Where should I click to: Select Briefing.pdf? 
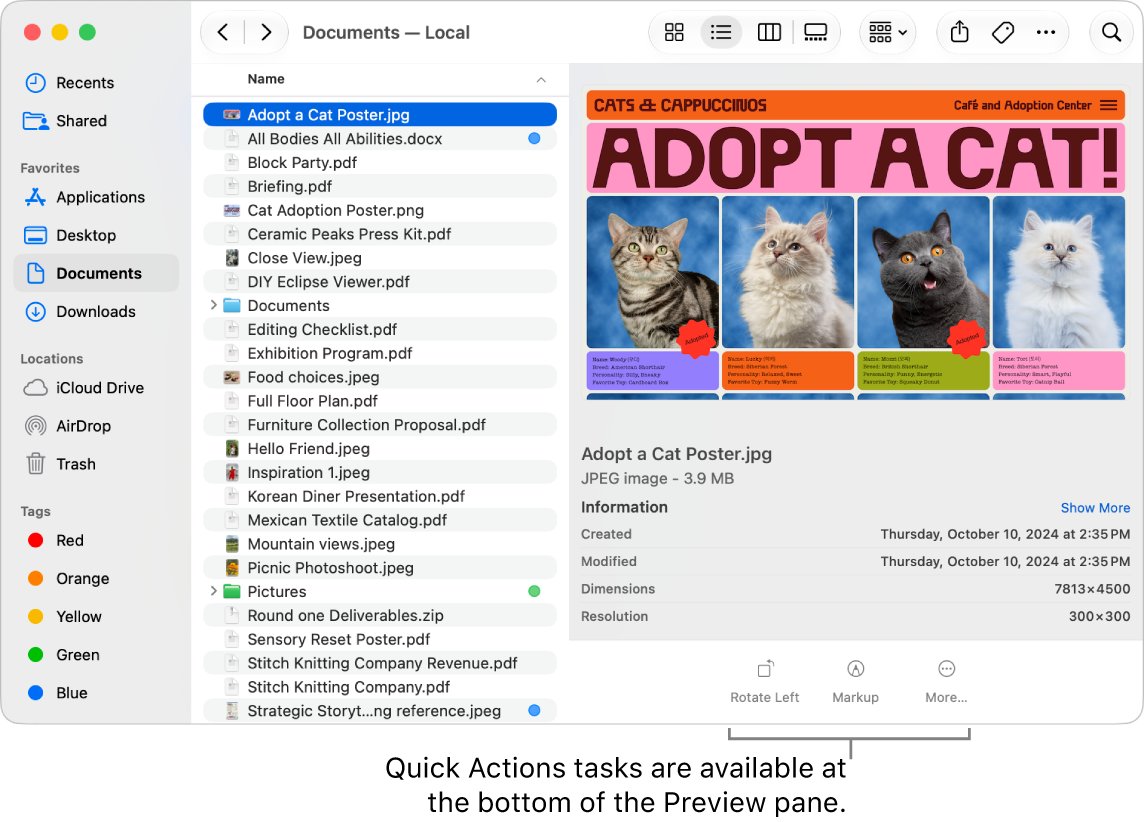(x=379, y=186)
